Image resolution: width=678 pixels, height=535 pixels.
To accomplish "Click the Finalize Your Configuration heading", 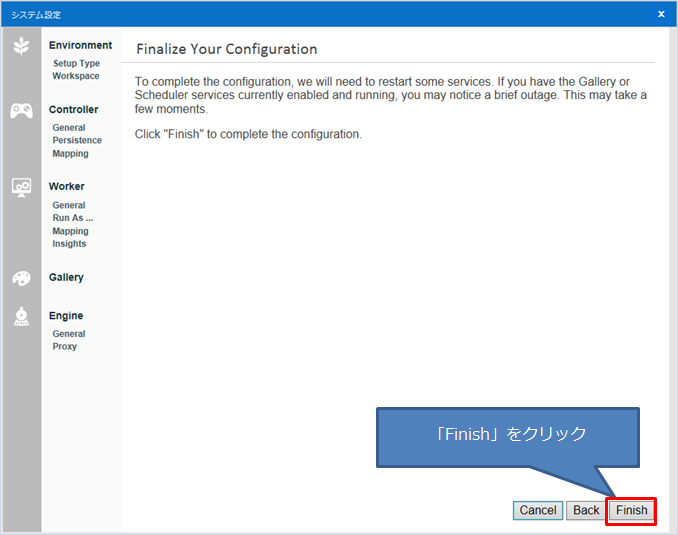I will 227,49.
